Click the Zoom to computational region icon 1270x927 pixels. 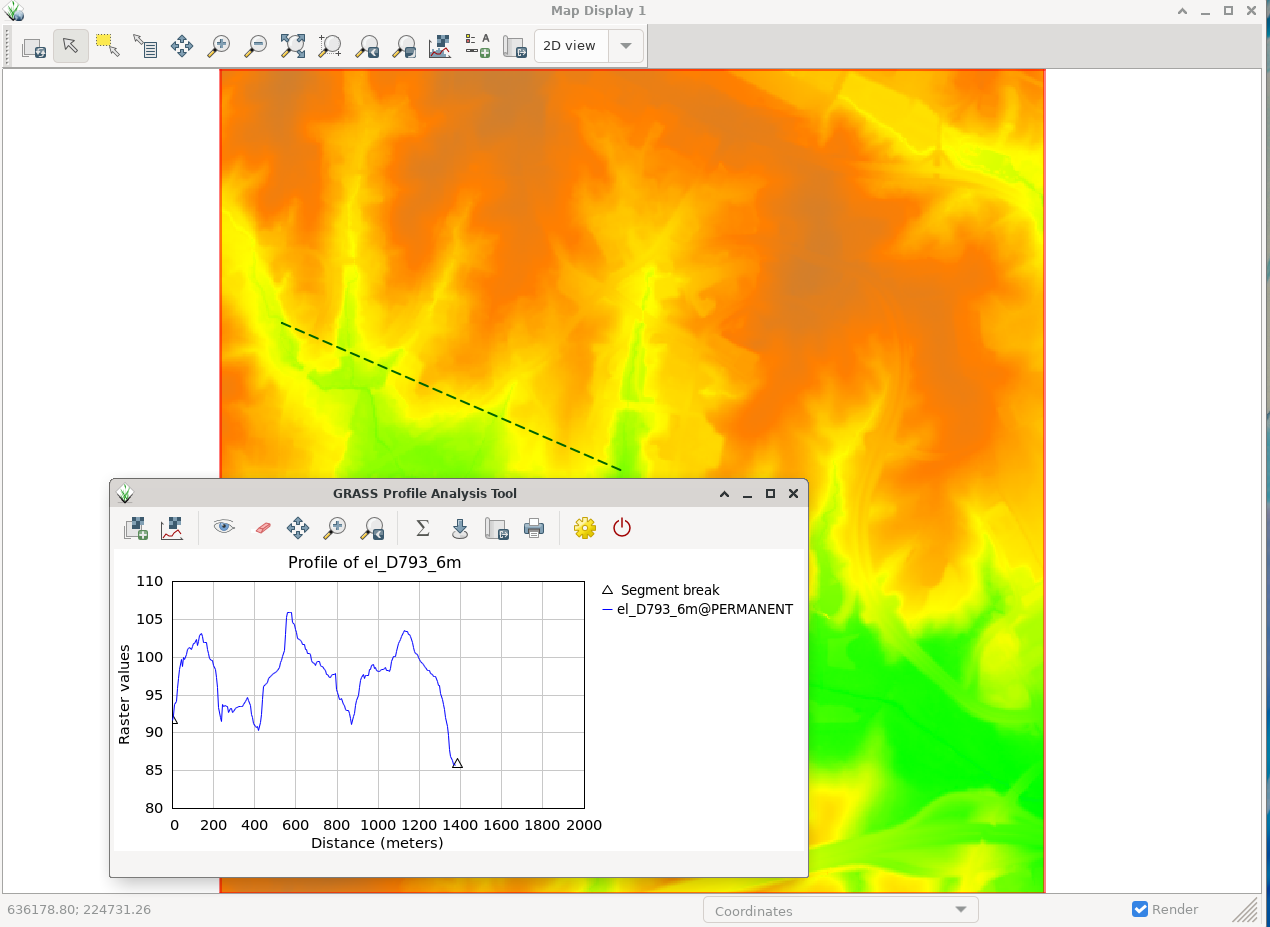pyautogui.click(x=330, y=46)
